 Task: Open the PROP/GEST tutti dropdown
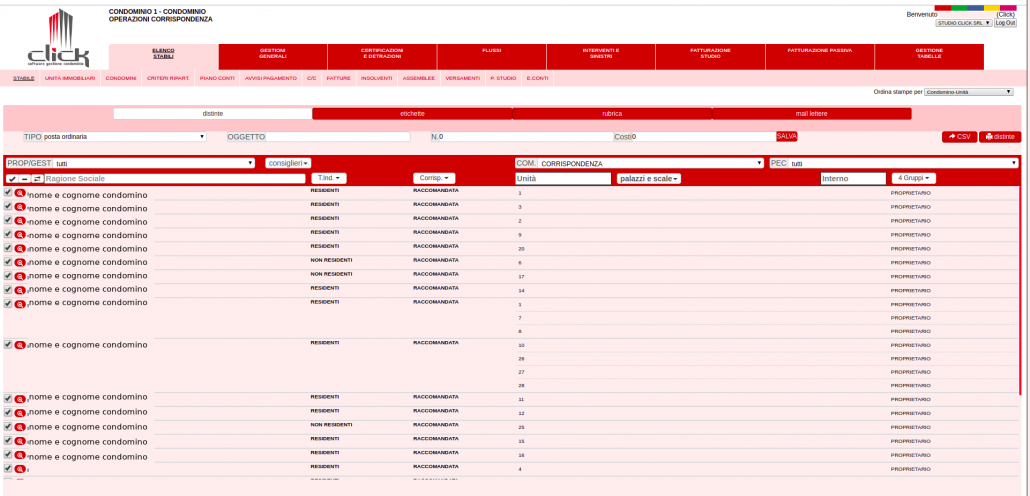pyautogui.click(x=154, y=163)
